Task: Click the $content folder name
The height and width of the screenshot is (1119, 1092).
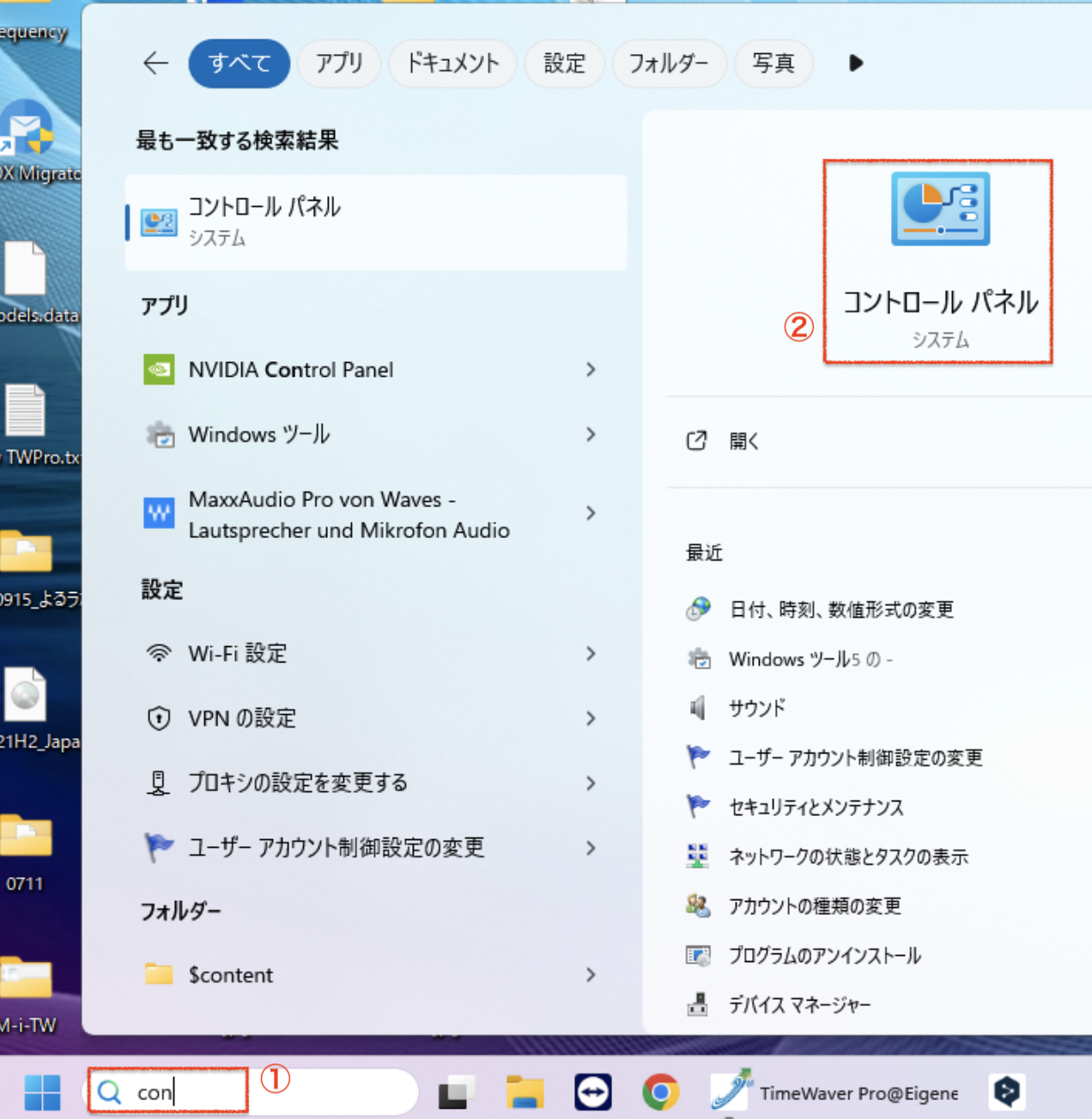Action: pyautogui.click(x=231, y=975)
